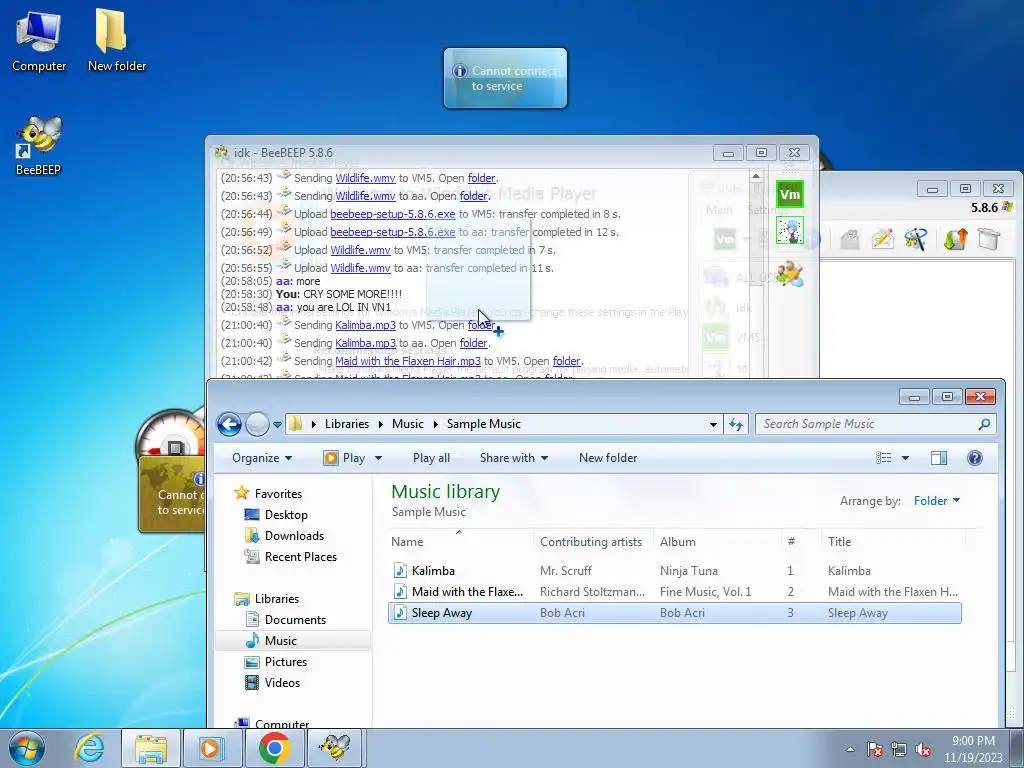
Task: Click the Play all button
Action: pos(431,458)
